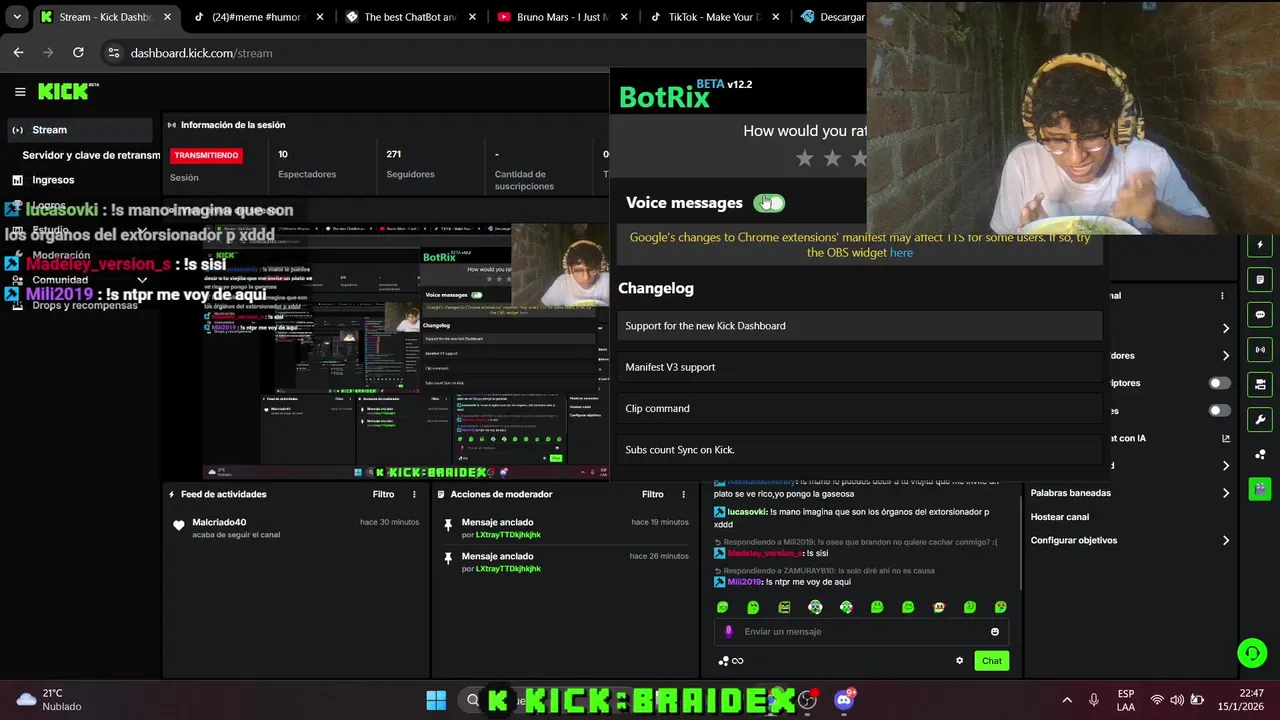Image resolution: width=1280 pixels, height=720 pixels.
Task: Expand the 'dores' row chevron
Action: tap(1226, 356)
